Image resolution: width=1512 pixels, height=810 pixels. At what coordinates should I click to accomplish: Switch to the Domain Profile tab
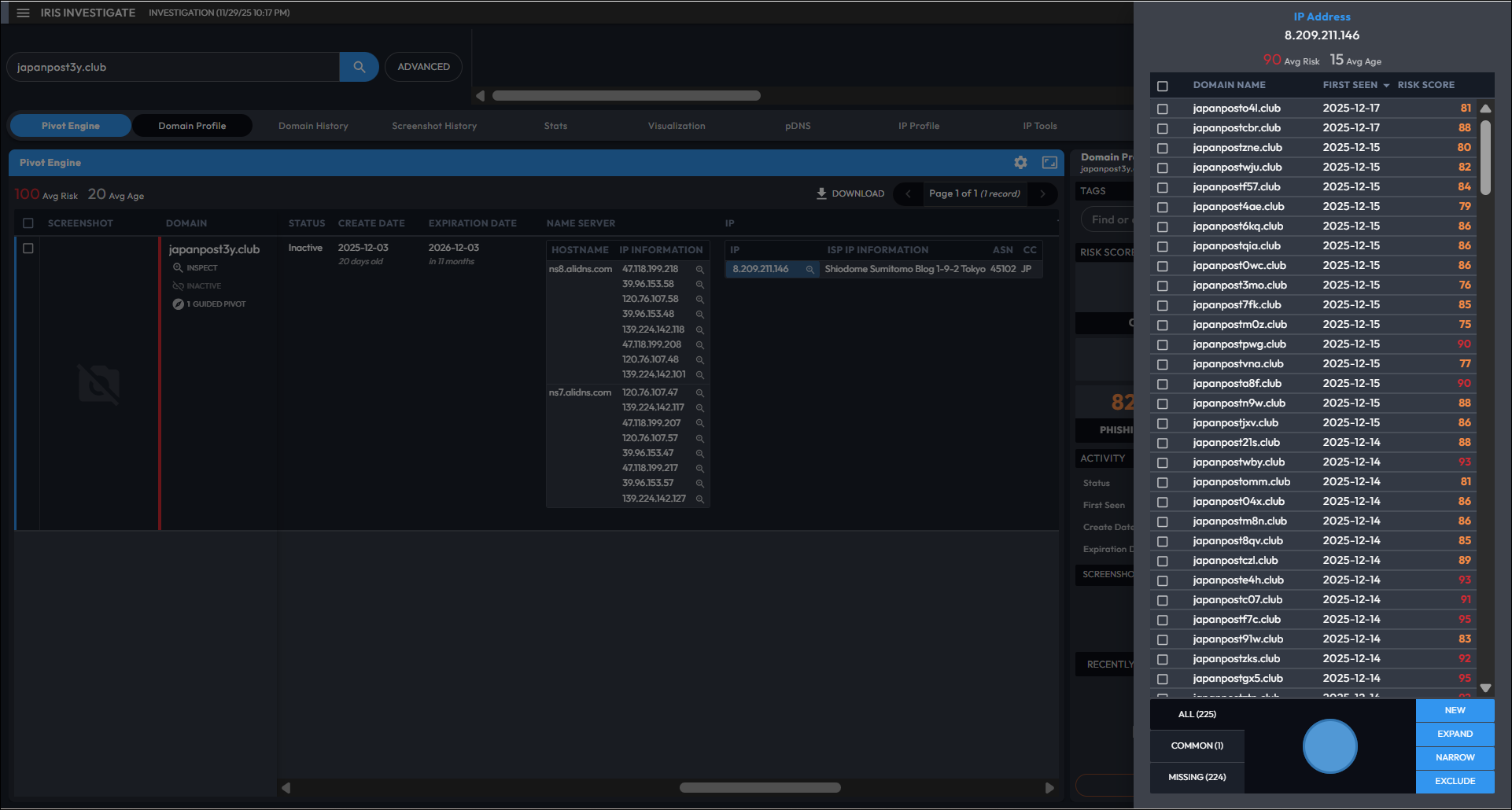pos(192,126)
